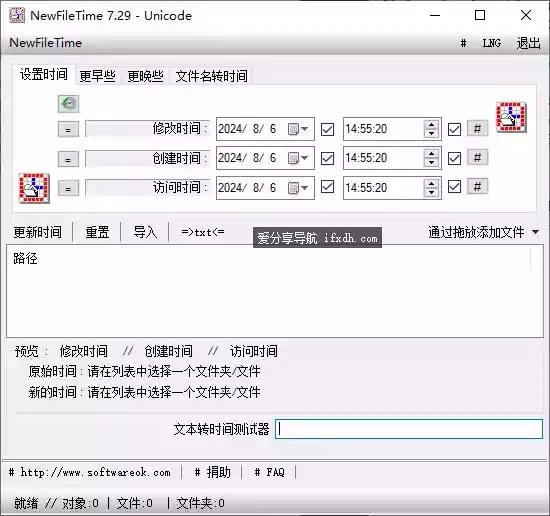Image resolution: width=550 pixels, height=516 pixels.
Task: Open the calendar dropdown for 访问时间 date
Action: pyautogui.click(x=298, y=188)
